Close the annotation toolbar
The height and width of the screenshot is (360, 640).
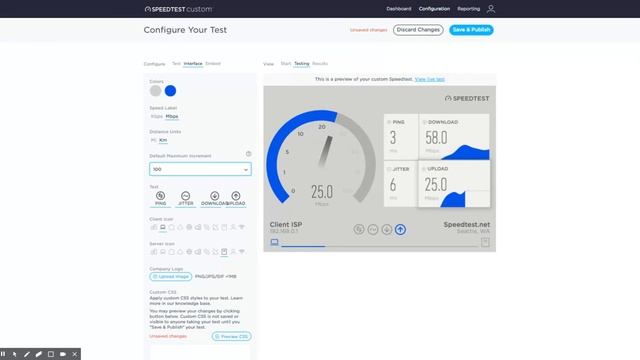pyautogui.click(x=74, y=354)
